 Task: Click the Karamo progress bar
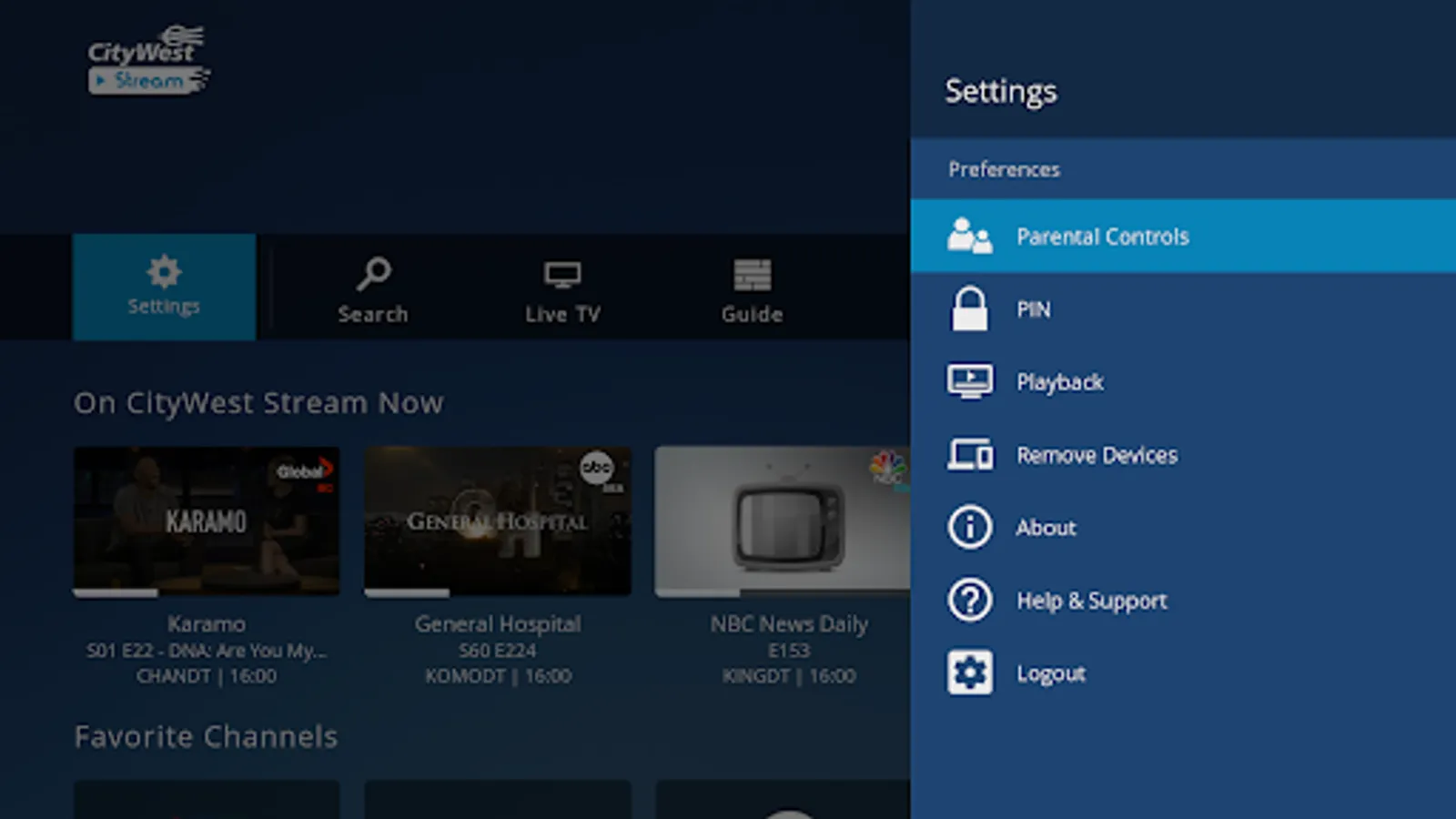point(207,593)
